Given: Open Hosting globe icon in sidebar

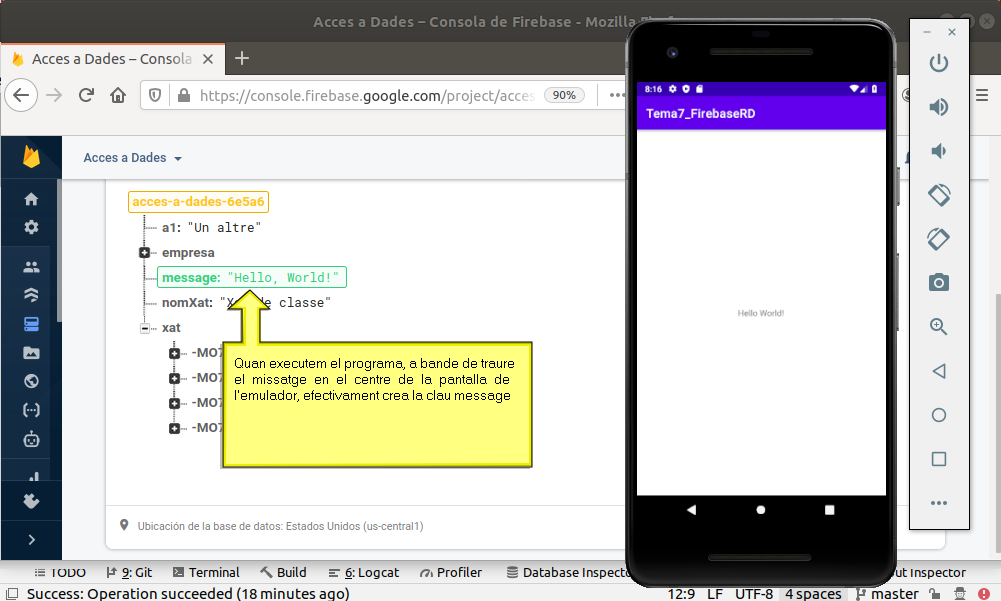Looking at the screenshot, I should [x=31, y=381].
